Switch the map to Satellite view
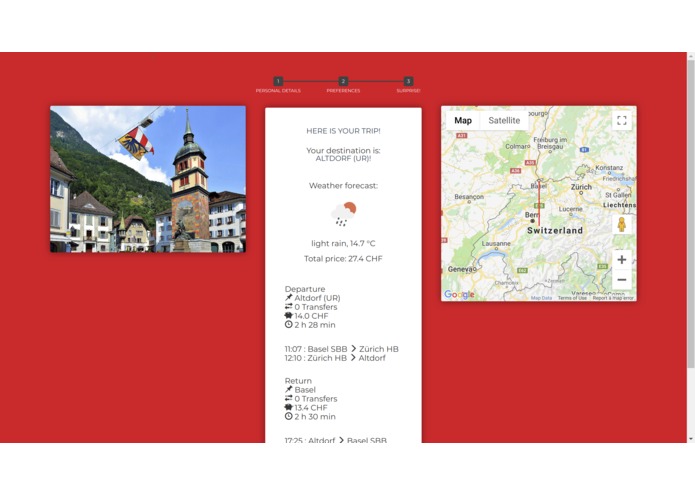 [504, 121]
